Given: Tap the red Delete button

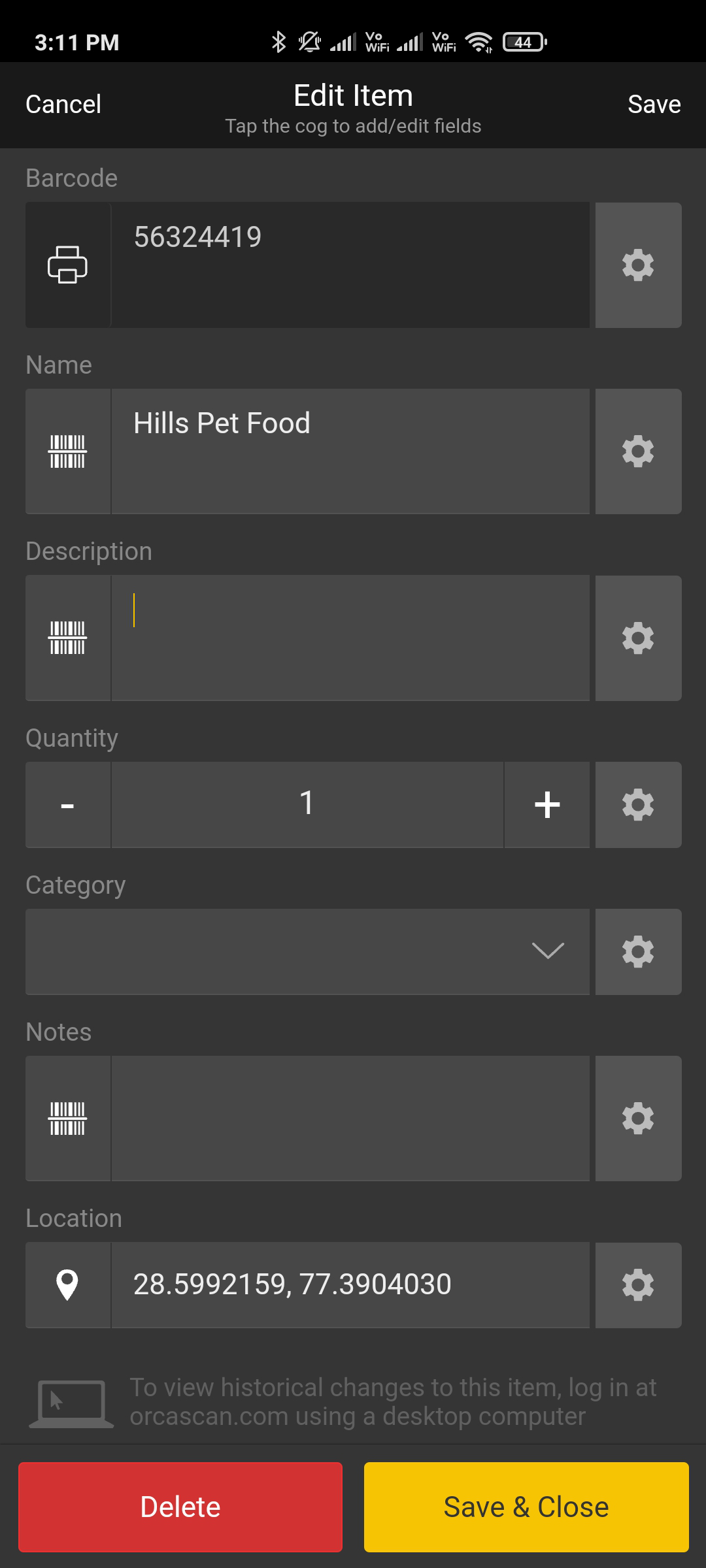Looking at the screenshot, I should (x=180, y=1507).
